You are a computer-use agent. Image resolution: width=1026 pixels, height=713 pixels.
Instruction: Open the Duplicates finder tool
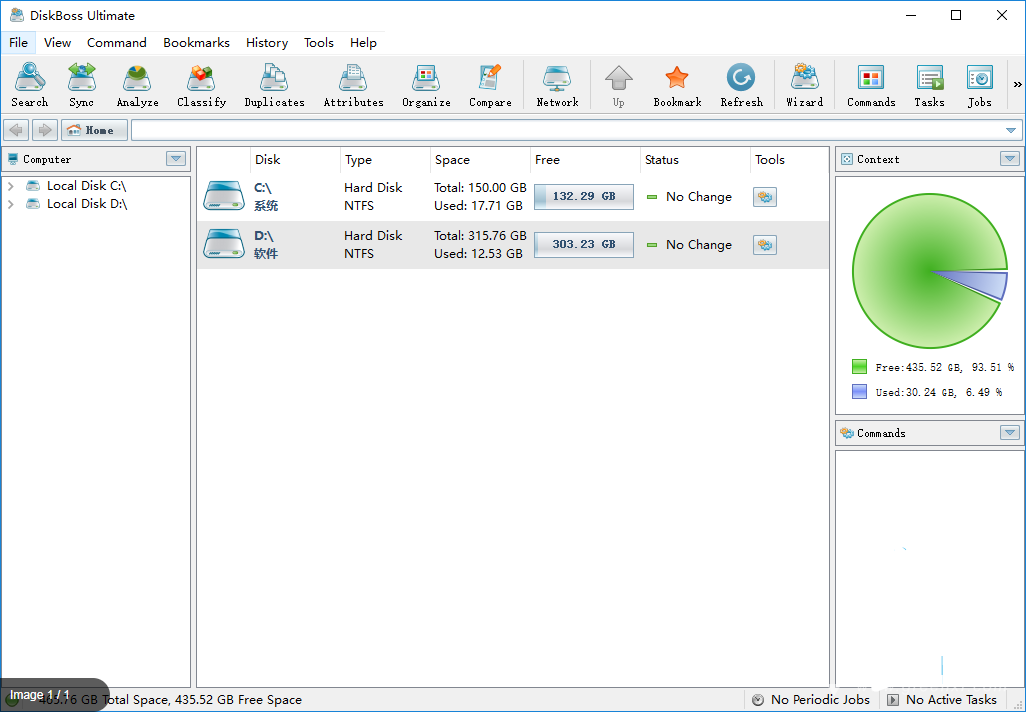tap(274, 85)
